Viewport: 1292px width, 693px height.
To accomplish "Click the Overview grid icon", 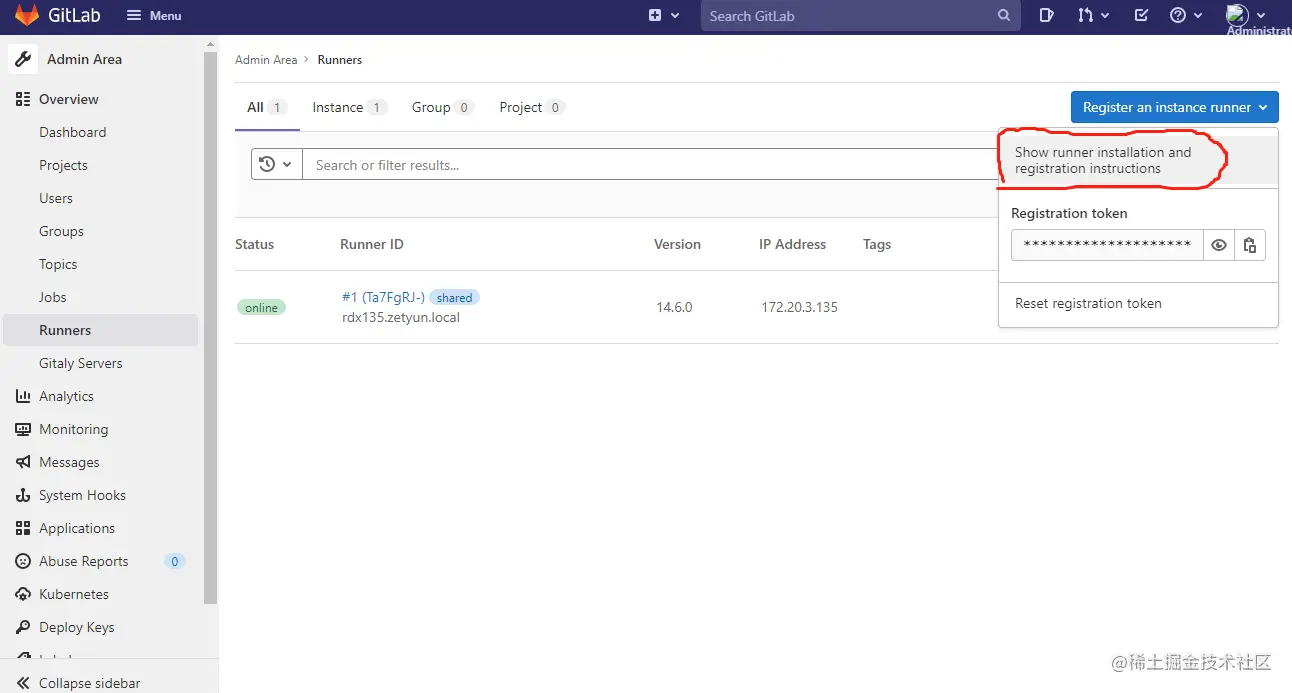I will coord(23,99).
